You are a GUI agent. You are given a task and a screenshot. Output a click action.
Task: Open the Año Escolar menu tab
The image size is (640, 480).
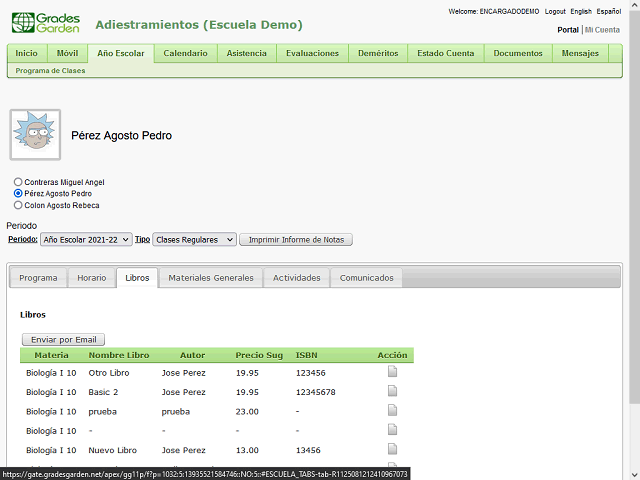click(121, 53)
